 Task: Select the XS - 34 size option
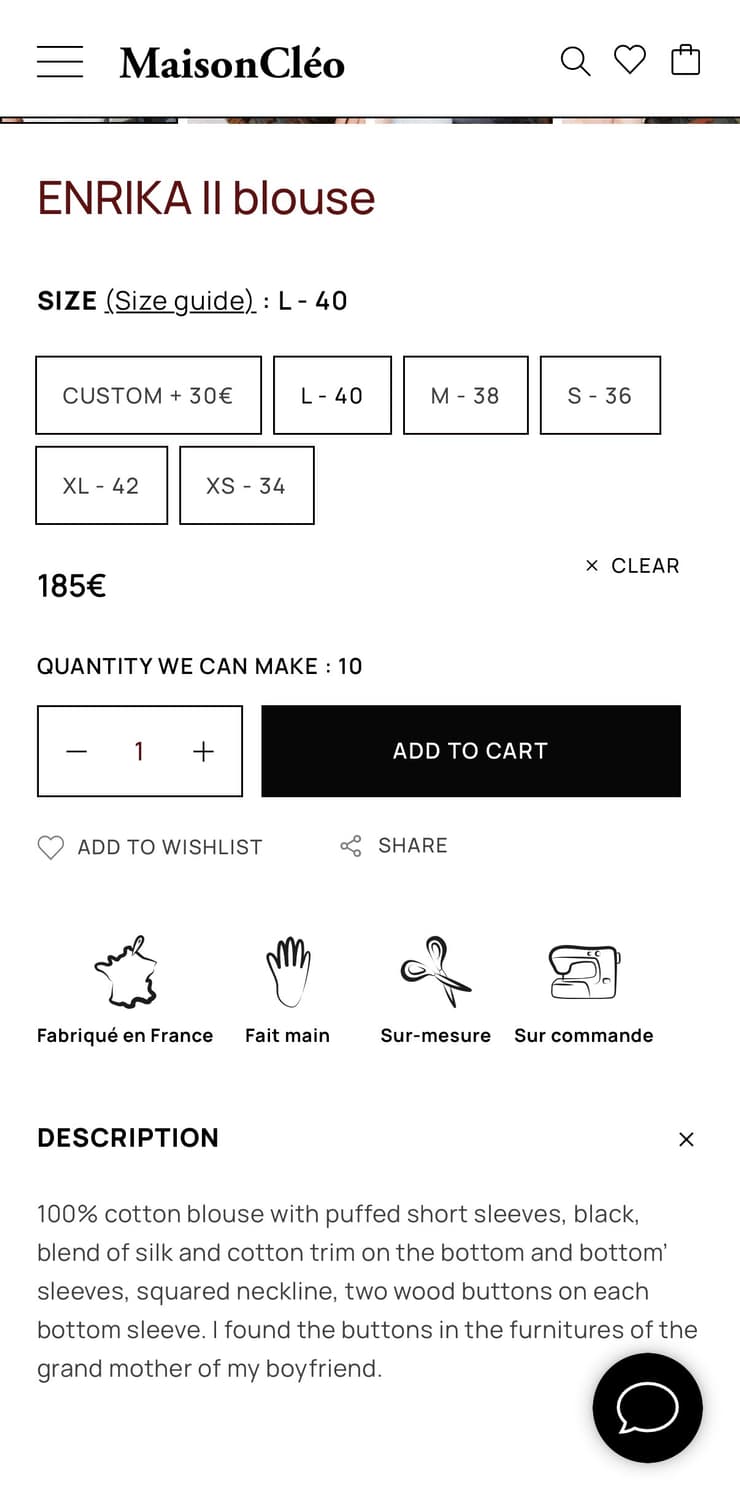click(247, 485)
